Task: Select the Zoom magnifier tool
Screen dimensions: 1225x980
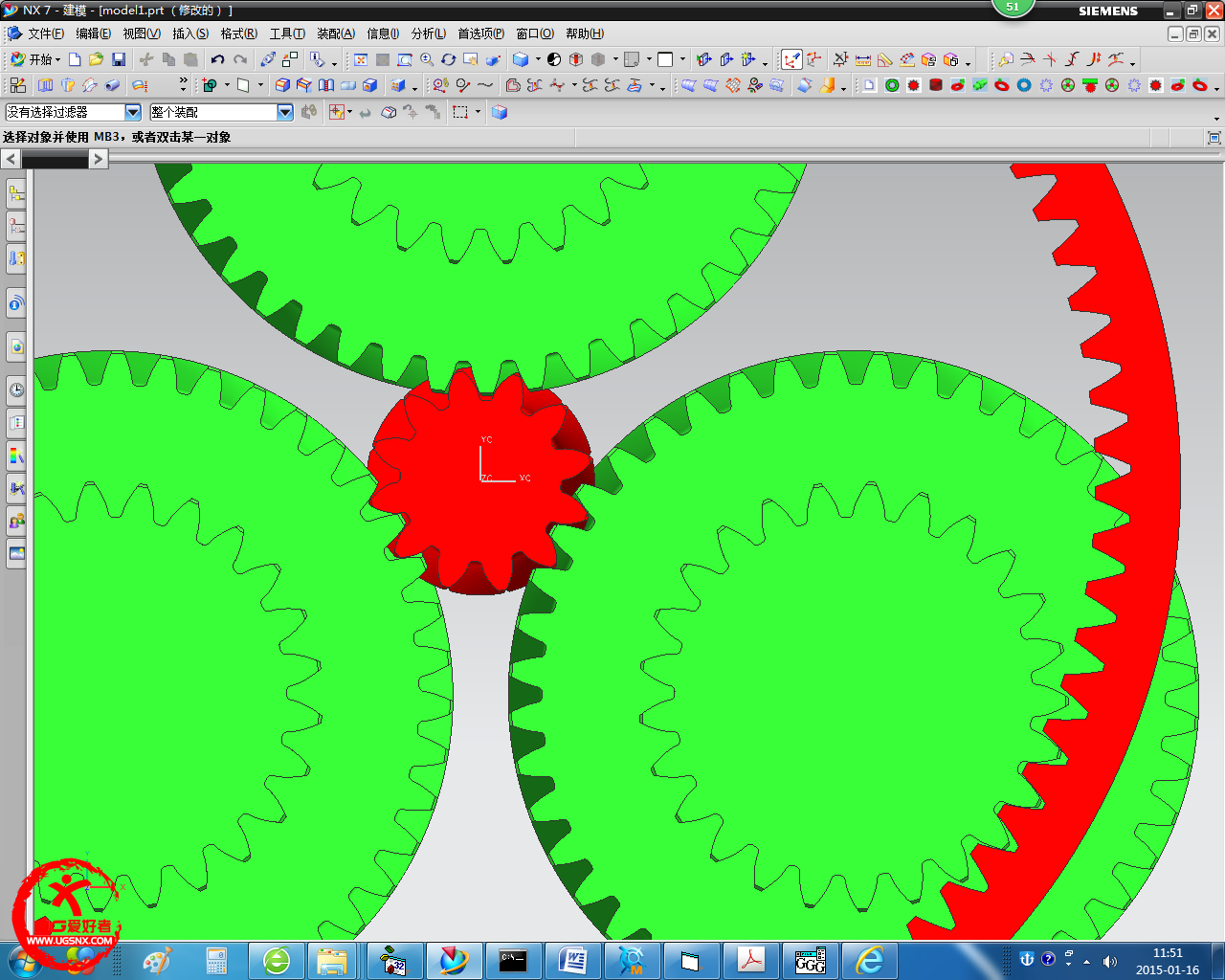Action: (427, 59)
